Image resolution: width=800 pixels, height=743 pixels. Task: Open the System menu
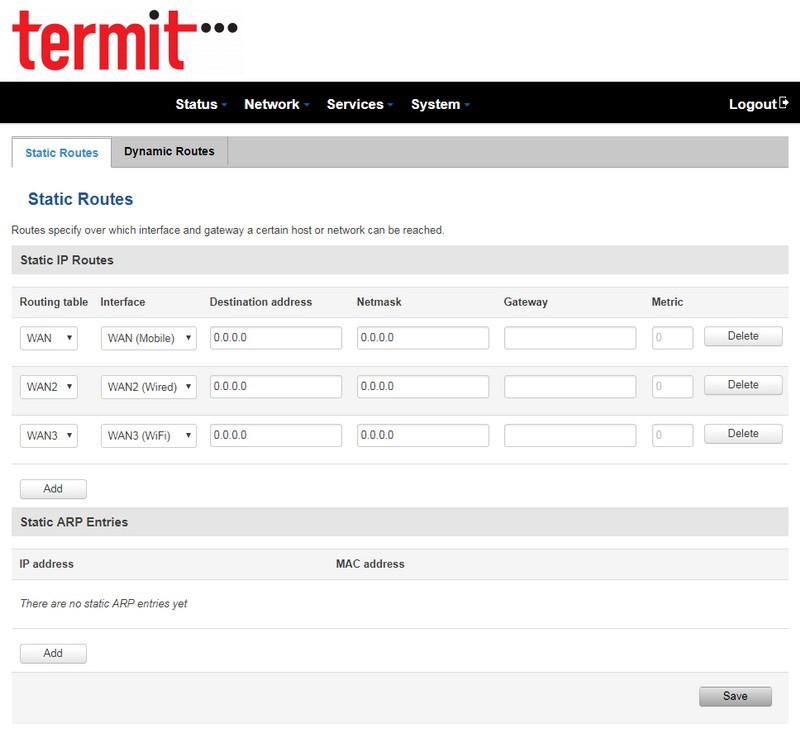pyautogui.click(x=440, y=104)
